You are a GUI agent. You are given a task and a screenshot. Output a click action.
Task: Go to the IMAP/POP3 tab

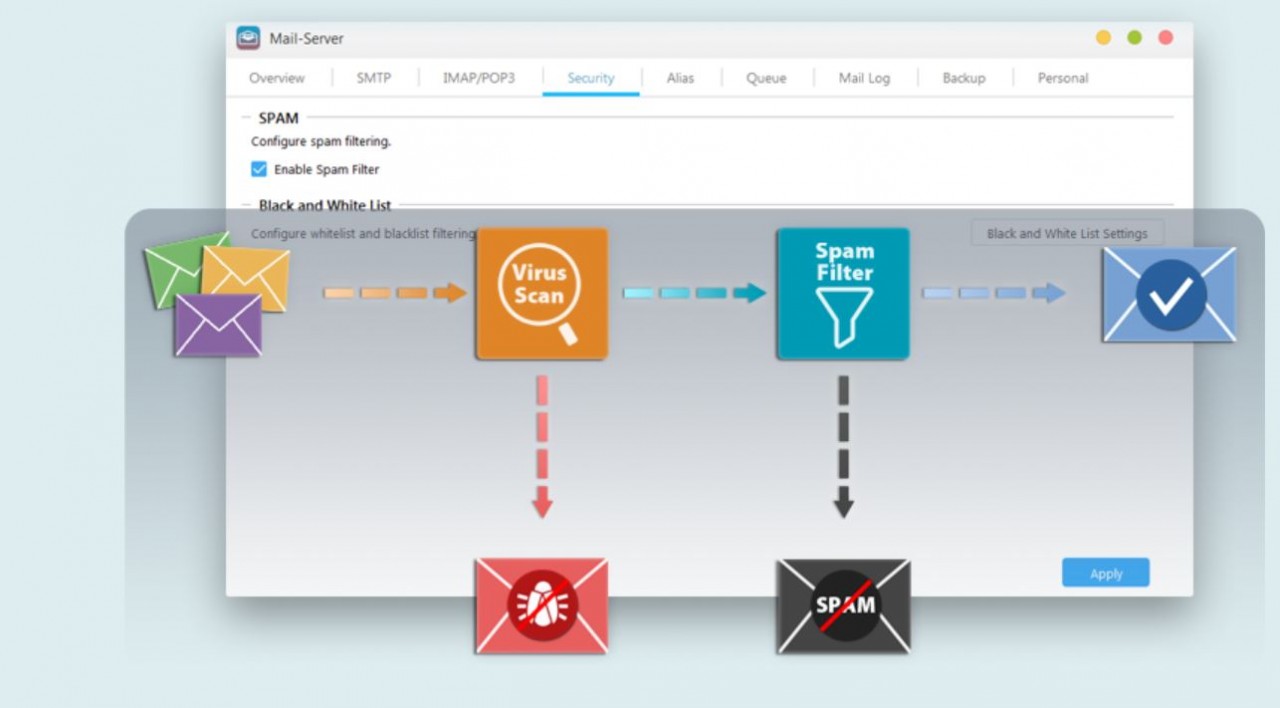tap(479, 78)
